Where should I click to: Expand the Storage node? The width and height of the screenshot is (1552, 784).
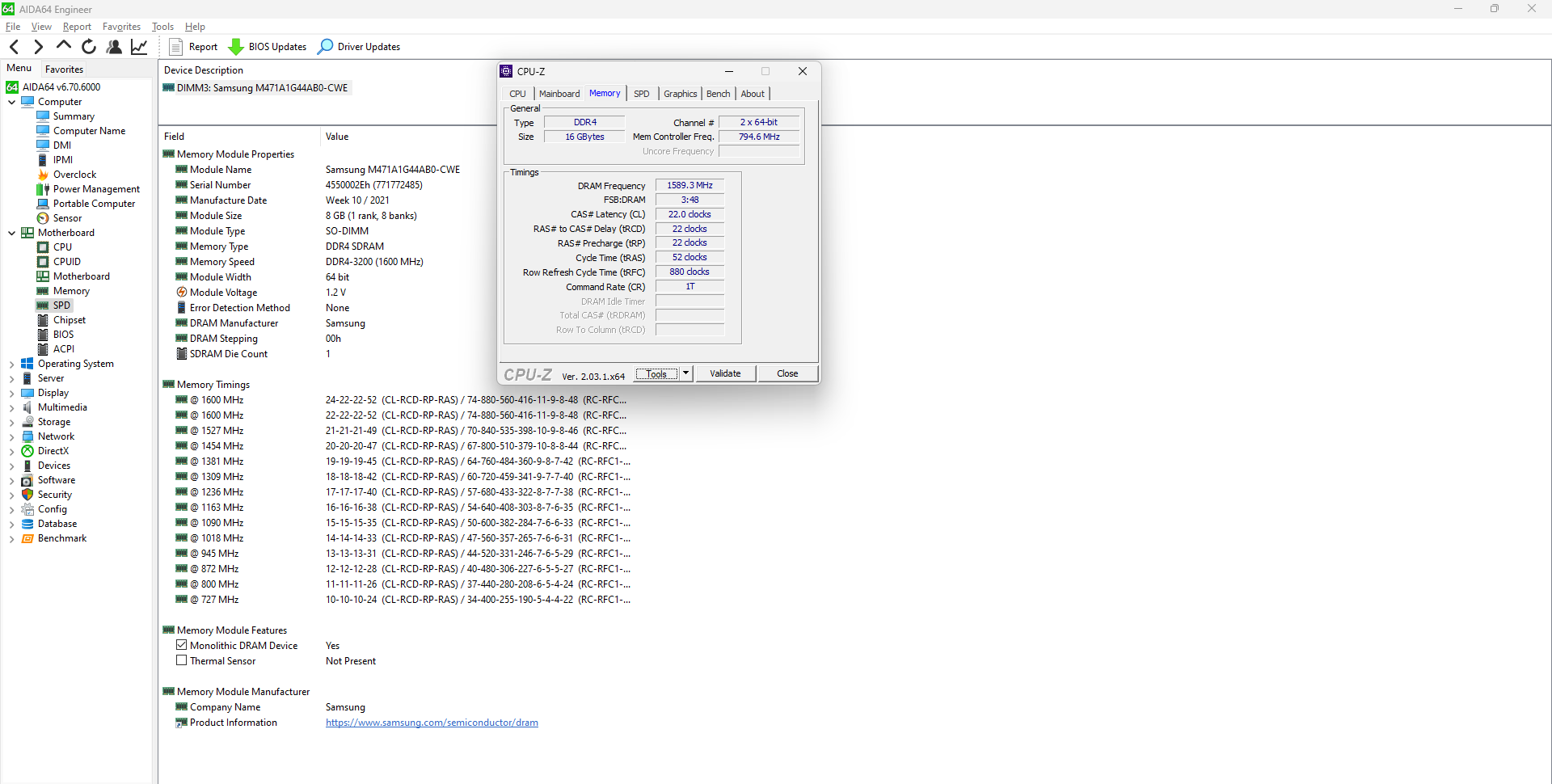pos(11,422)
